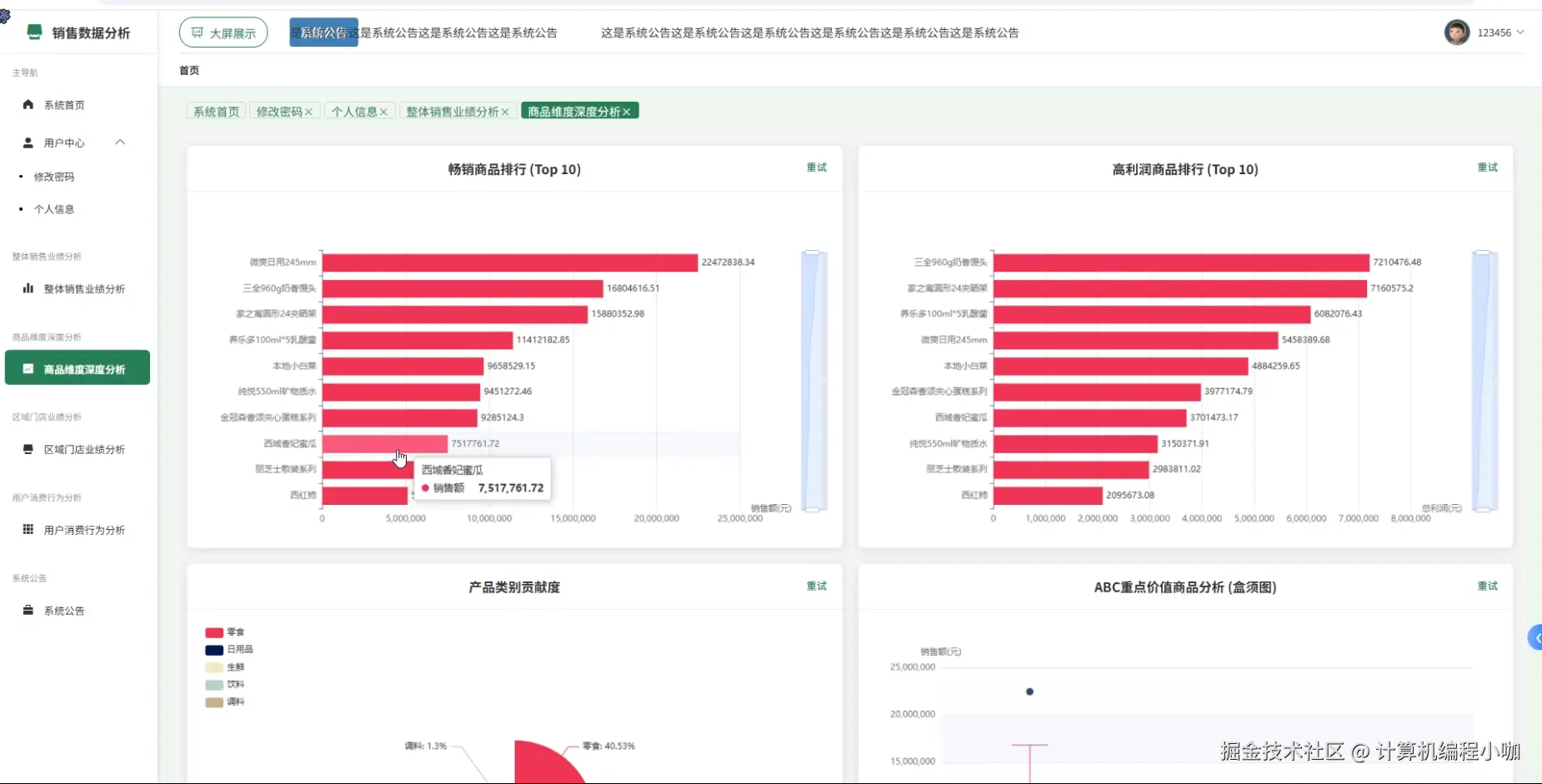
Task: Click the blue floating arrow at the right edge
Action: click(1534, 637)
